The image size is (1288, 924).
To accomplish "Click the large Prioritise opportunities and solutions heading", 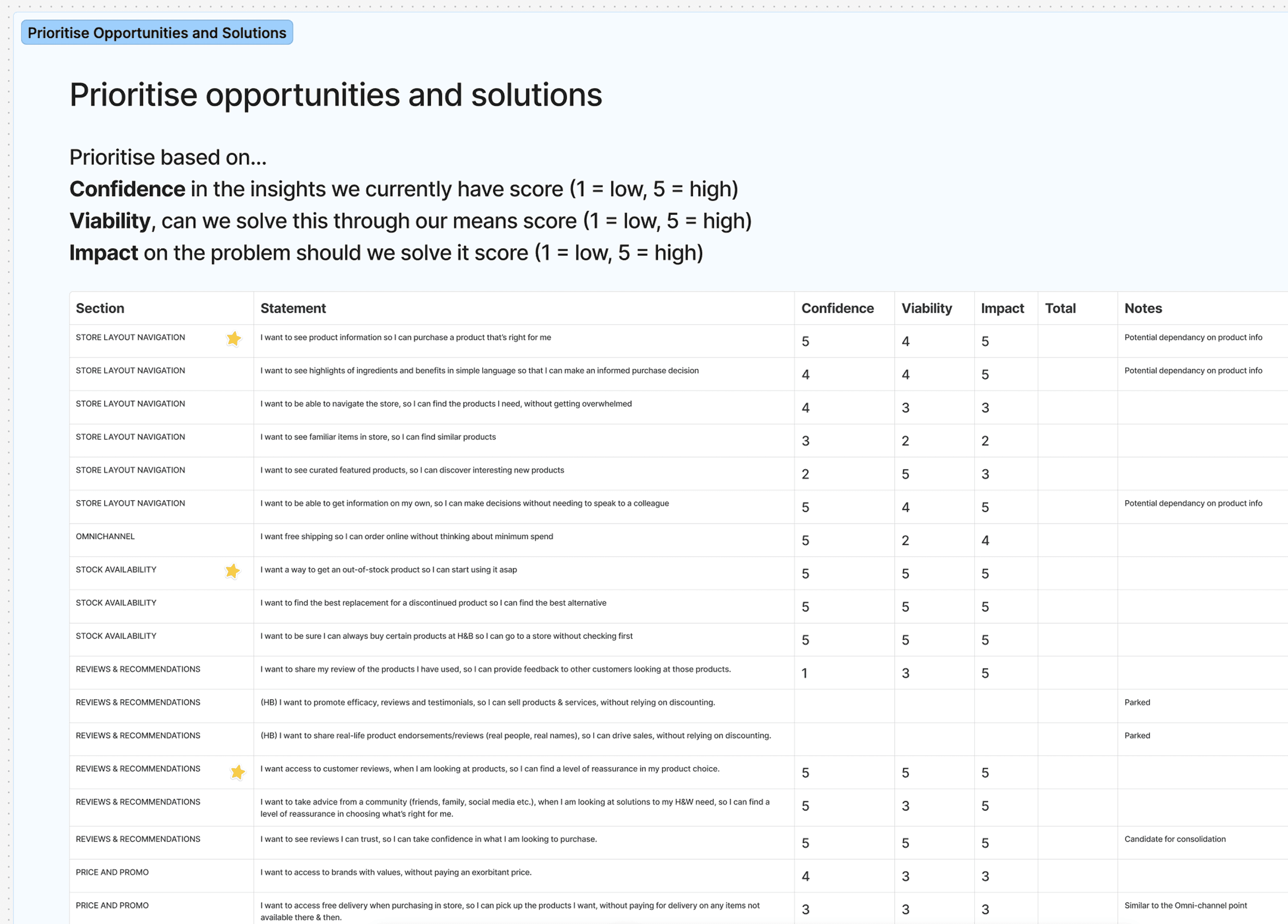I will click(x=336, y=95).
